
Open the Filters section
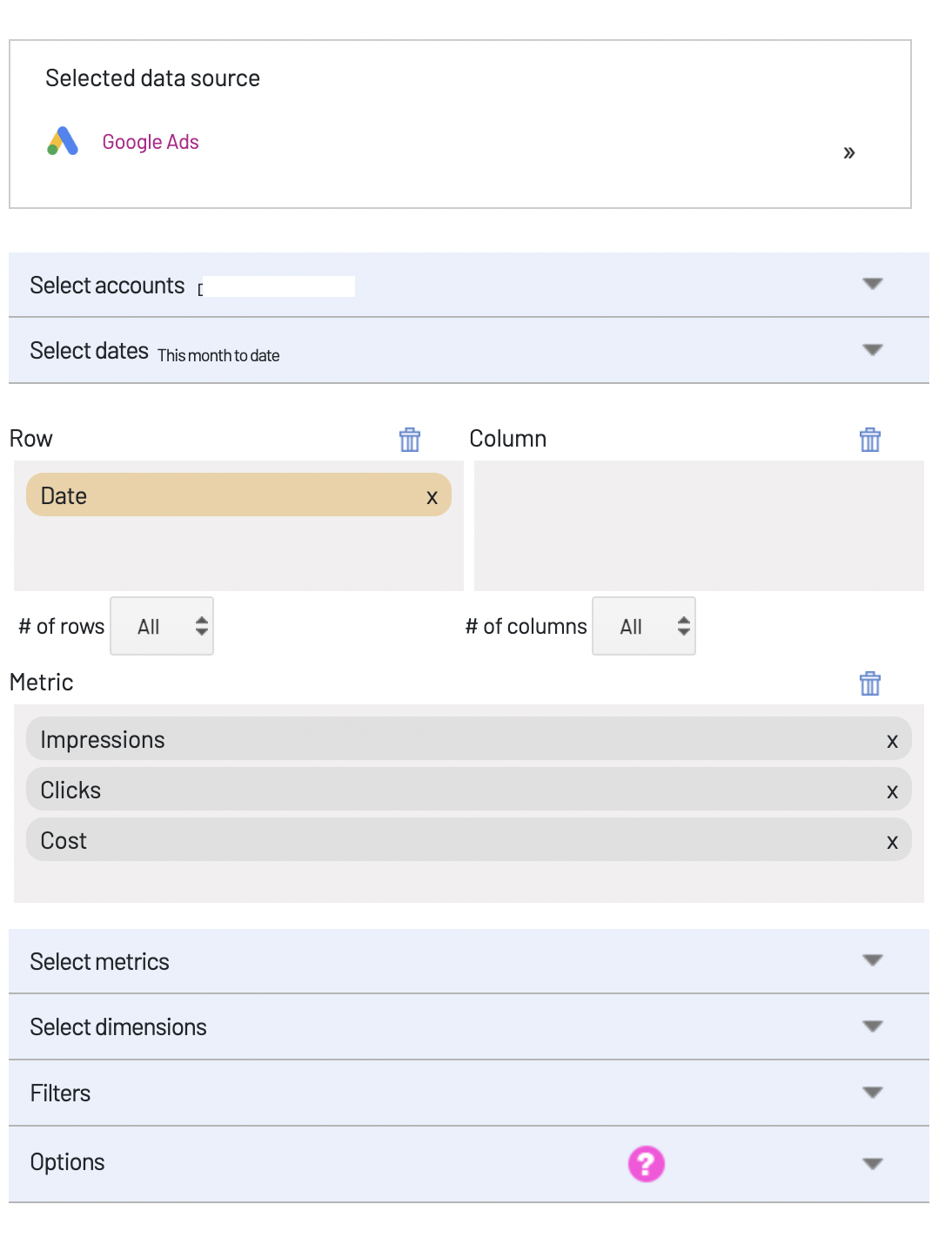[x=873, y=1093]
